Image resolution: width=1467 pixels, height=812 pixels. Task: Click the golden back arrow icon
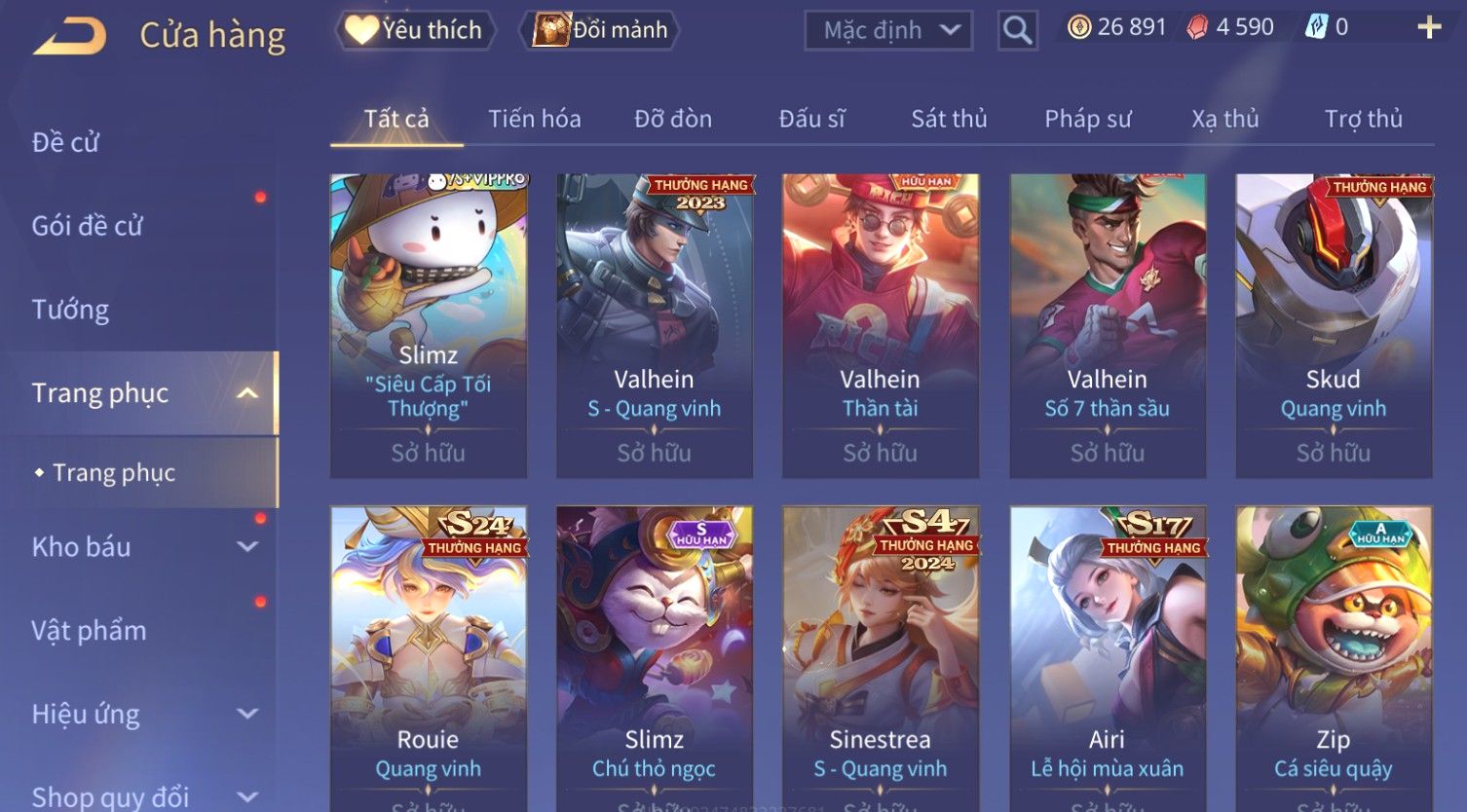point(70,37)
